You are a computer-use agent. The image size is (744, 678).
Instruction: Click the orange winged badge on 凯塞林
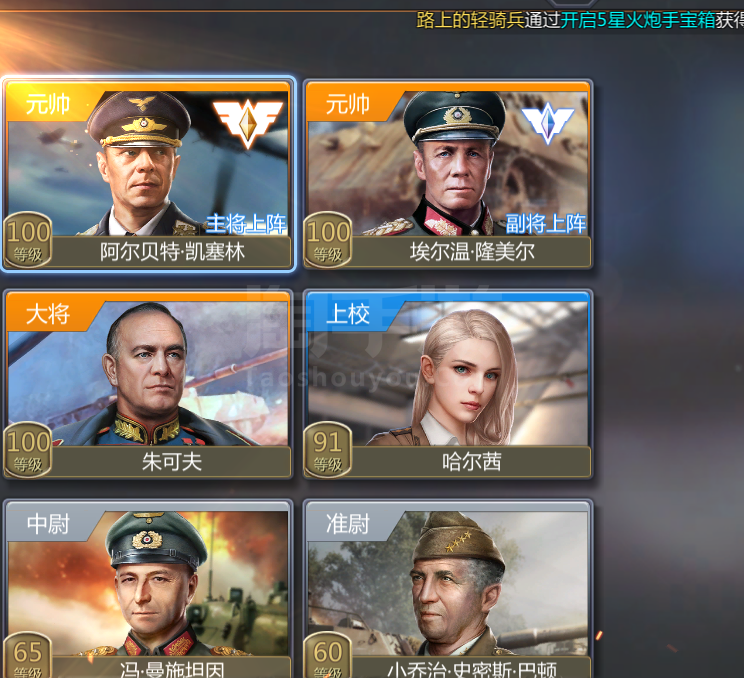click(248, 123)
